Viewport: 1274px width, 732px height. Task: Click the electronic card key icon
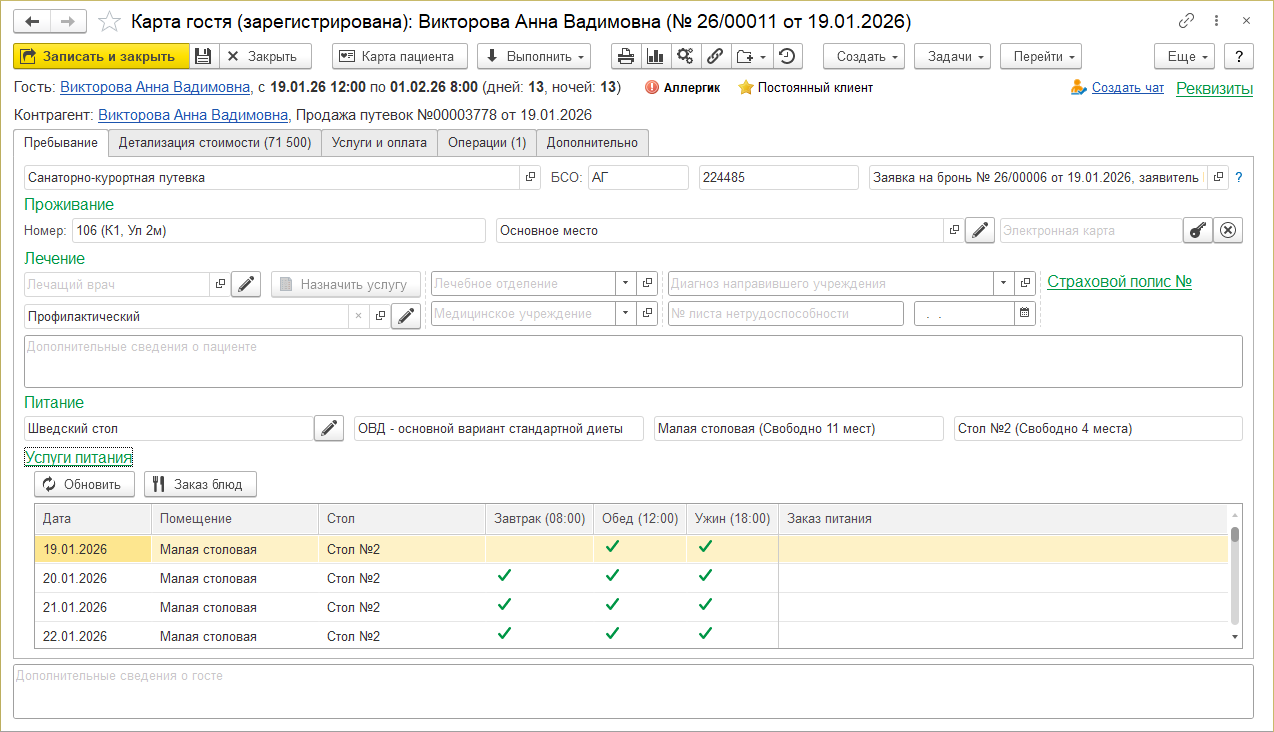[1197, 231]
